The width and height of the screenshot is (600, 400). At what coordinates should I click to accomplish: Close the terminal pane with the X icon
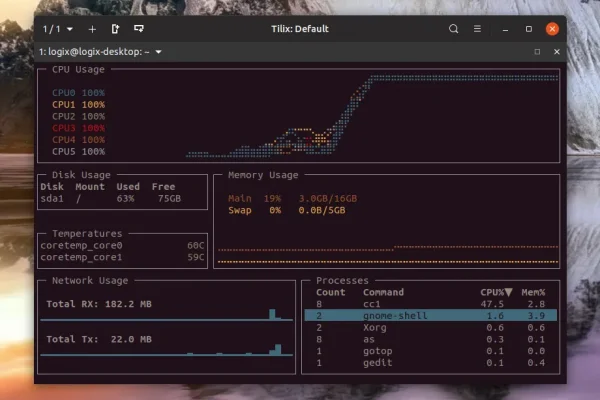[x=557, y=52]
